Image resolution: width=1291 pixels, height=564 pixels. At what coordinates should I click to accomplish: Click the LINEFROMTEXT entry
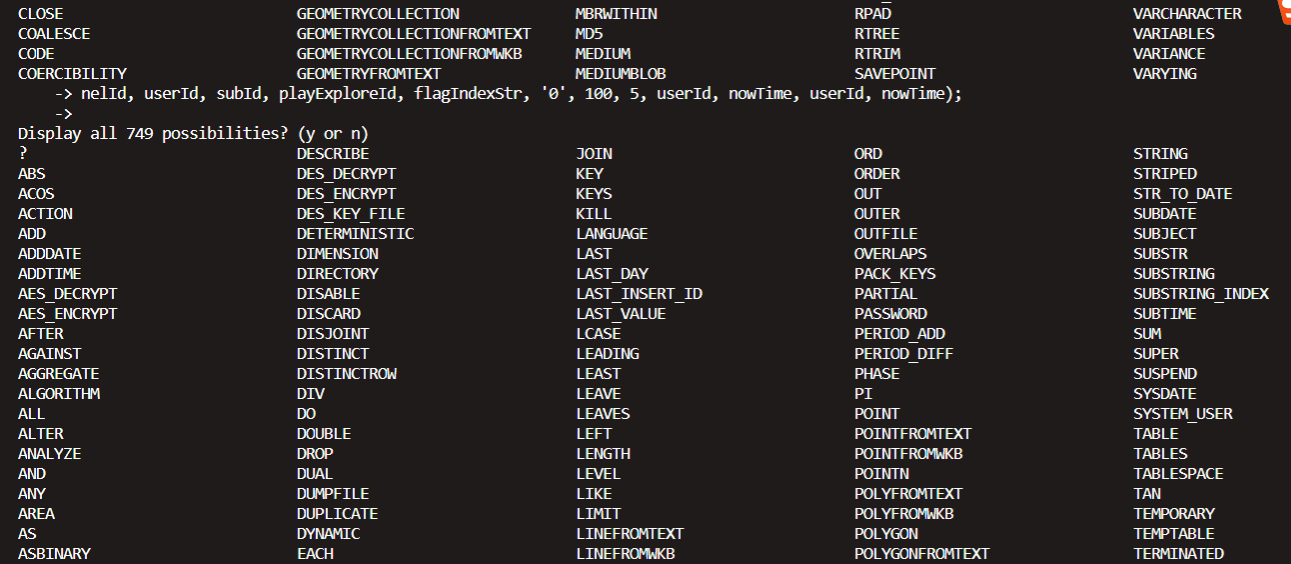[x=630, y=534]
